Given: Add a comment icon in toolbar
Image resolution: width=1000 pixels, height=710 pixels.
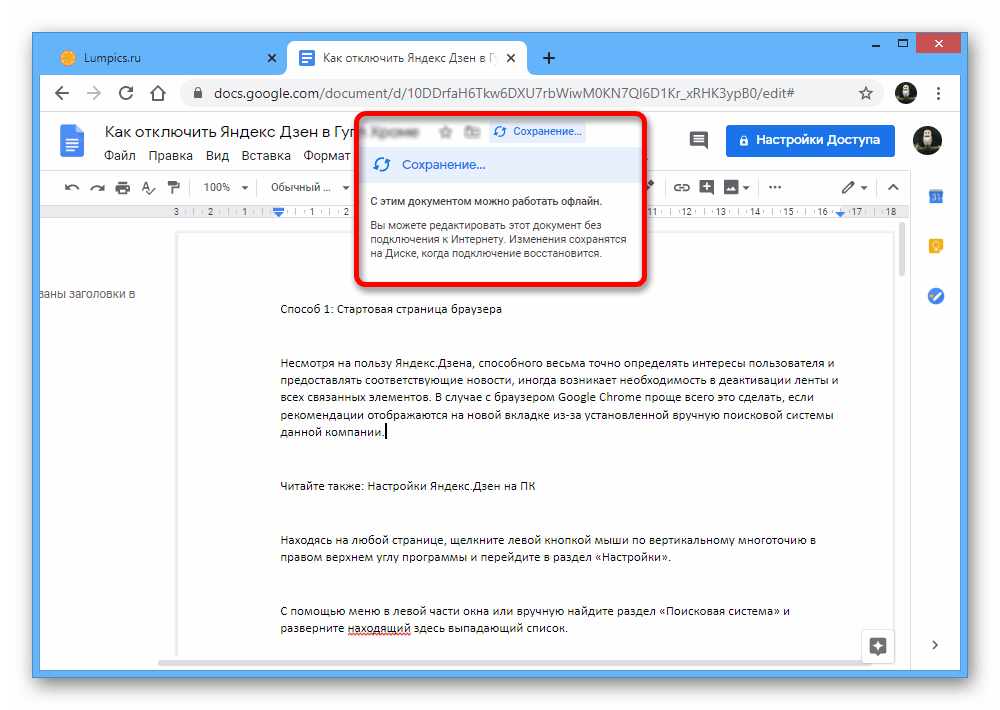Looking at the screenshot, I should click(706, 187).
